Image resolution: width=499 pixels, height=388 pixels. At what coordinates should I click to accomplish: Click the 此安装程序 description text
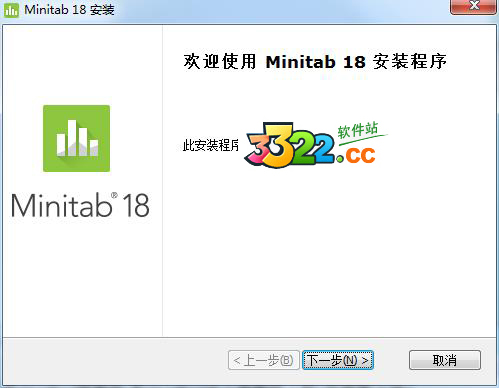coord(211,145)
